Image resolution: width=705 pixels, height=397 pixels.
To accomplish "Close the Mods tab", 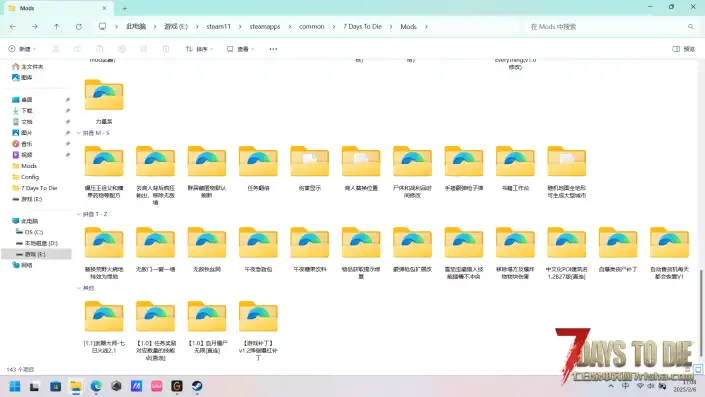I will click(104, 8).
